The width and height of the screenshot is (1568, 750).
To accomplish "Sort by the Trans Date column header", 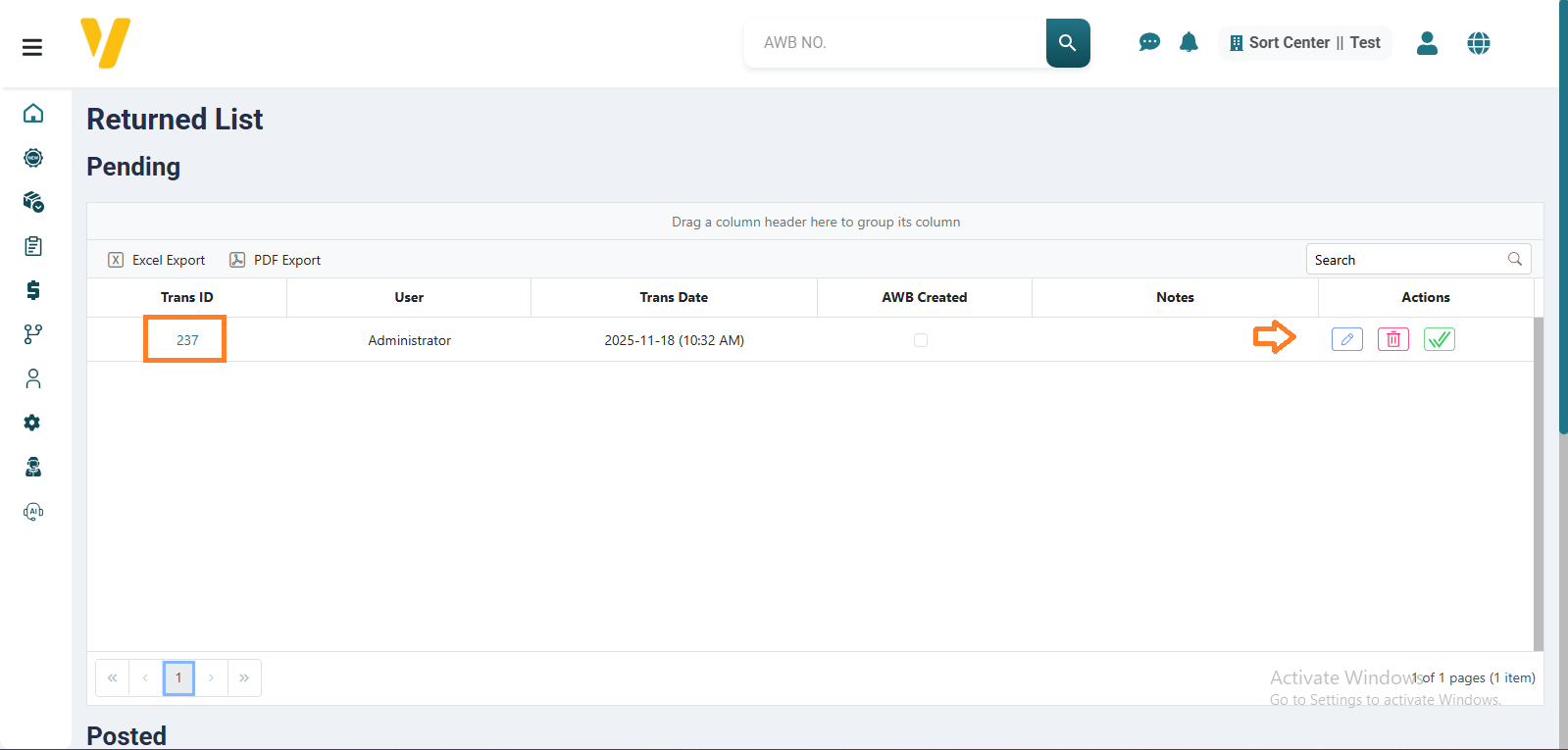I will (674, 297).
